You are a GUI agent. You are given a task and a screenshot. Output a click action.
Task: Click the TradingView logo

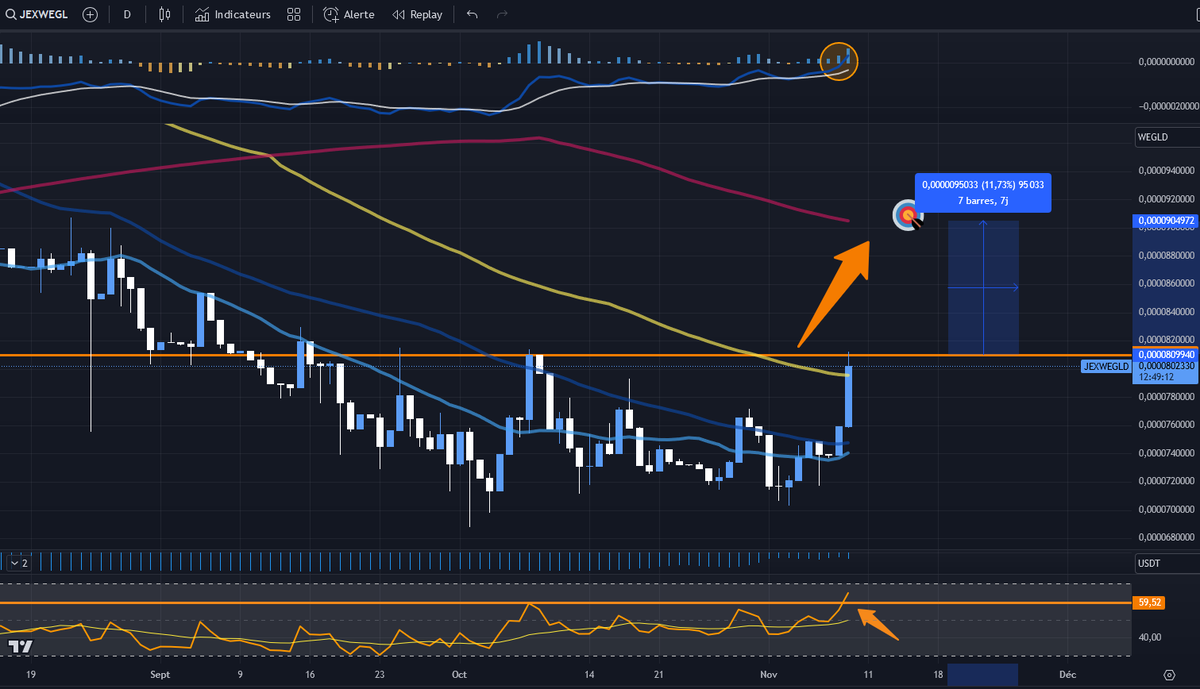pos(19,646)
